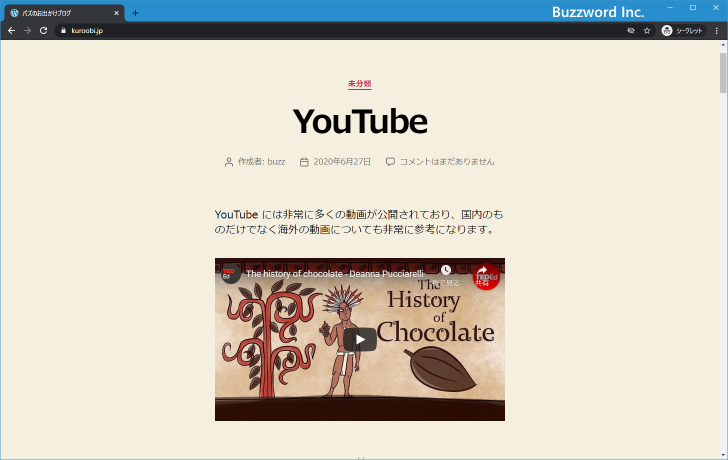Image resolution: width=728 pixels, height=460 pixels.
Task: Click the share arrow icon on video
Action: pos(482,271)
